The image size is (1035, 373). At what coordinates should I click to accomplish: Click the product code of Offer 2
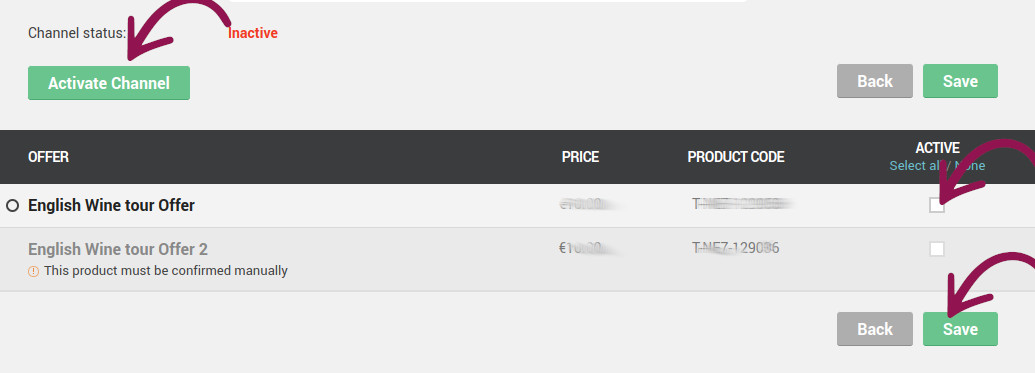(735, 248)
